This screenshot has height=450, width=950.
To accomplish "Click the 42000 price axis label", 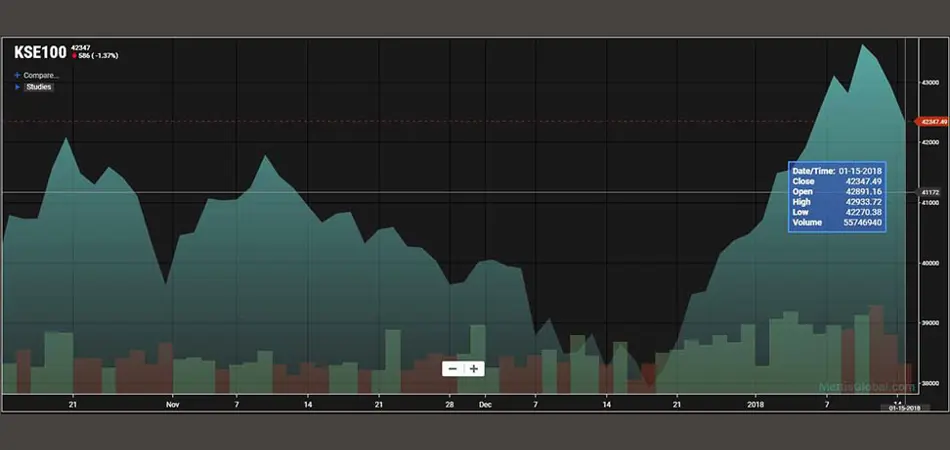I will [x=930, y=142].
